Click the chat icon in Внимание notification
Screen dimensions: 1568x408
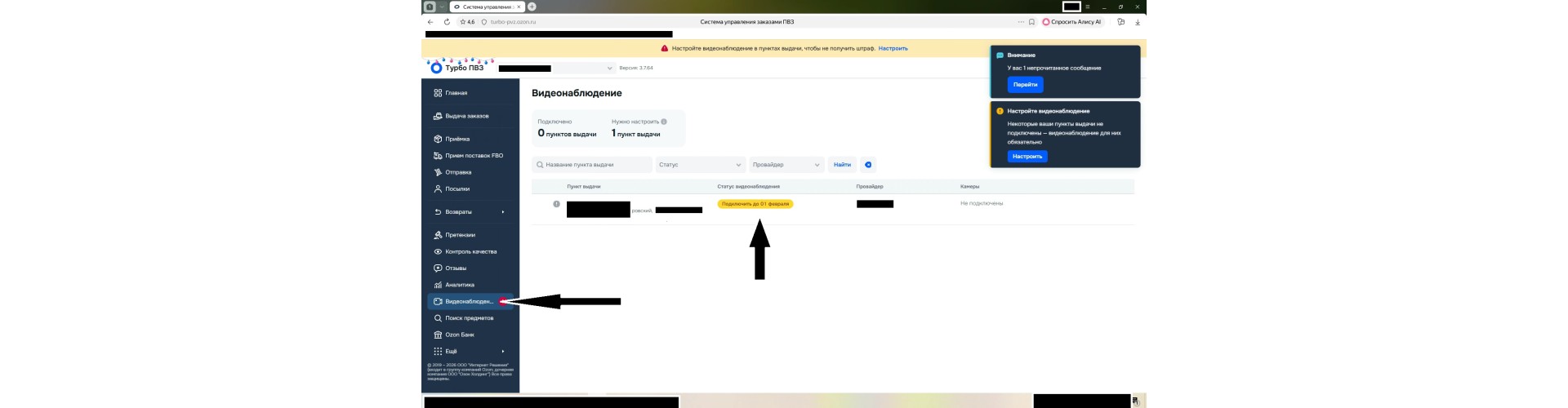click(1000, 55)
